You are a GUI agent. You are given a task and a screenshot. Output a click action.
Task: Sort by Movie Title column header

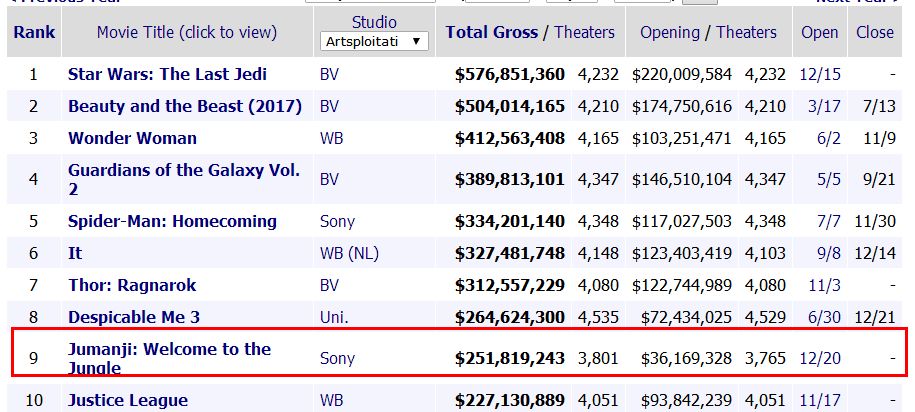point(186,32)
